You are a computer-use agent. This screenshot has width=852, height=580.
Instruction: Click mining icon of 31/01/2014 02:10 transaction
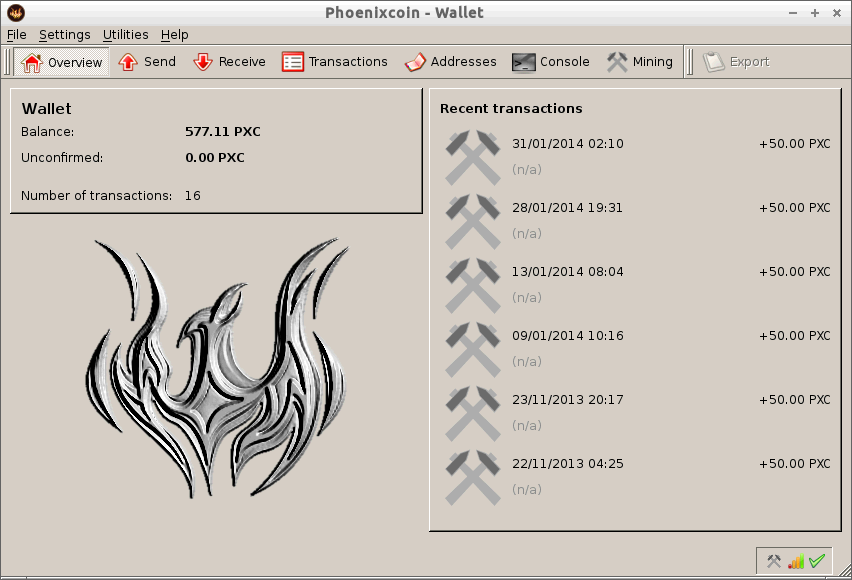pos(473,157)
